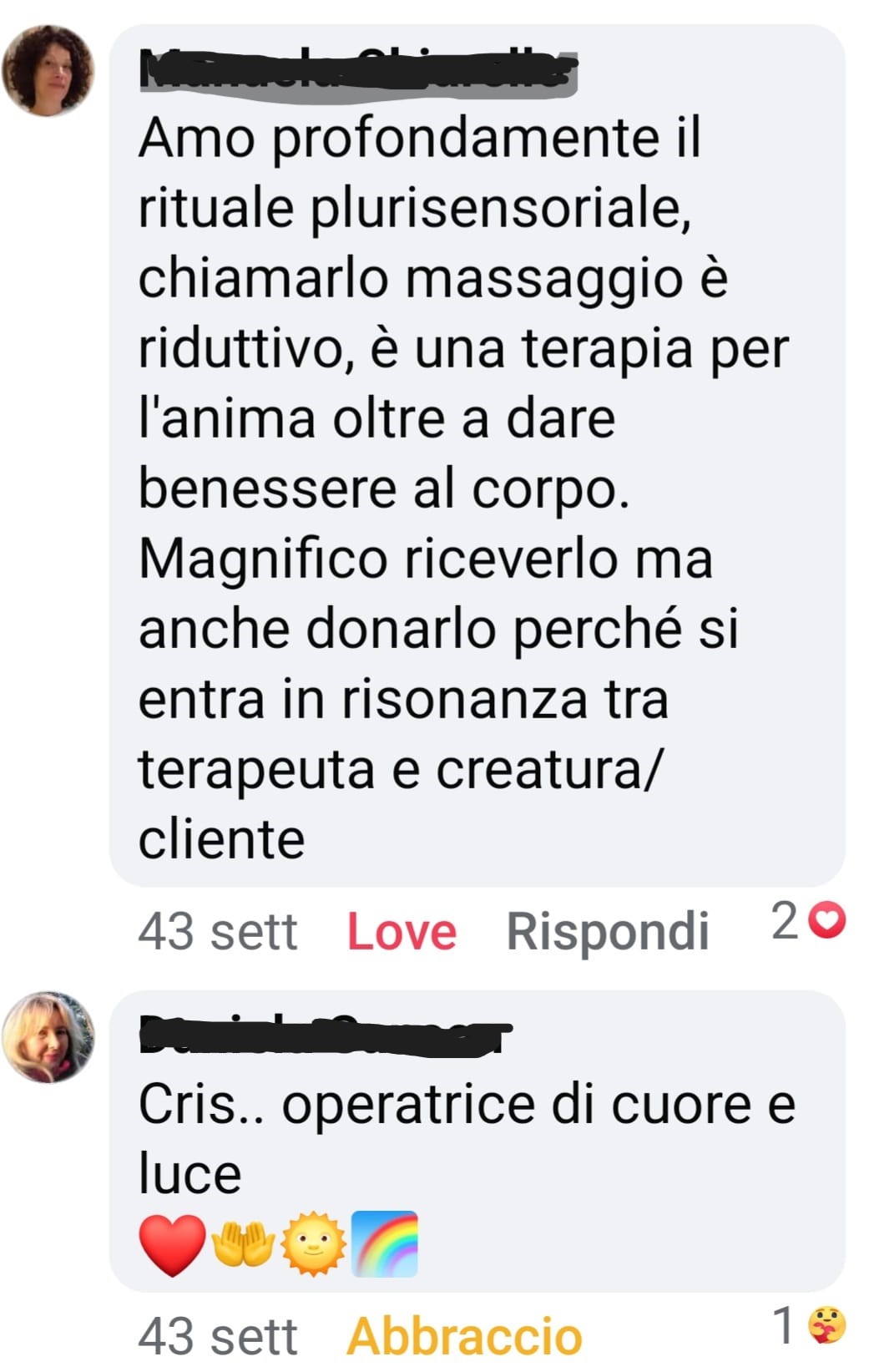The width and height of the screenshot is (874, 1372).
Task: Click the yellow Abbraccio reaction link
Action: 464,1336
